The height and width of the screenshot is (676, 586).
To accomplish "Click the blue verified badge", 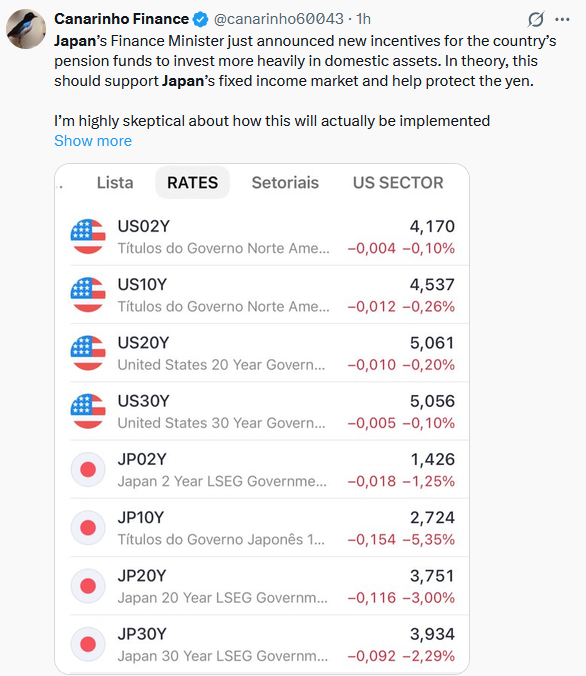I will (201, 19).
